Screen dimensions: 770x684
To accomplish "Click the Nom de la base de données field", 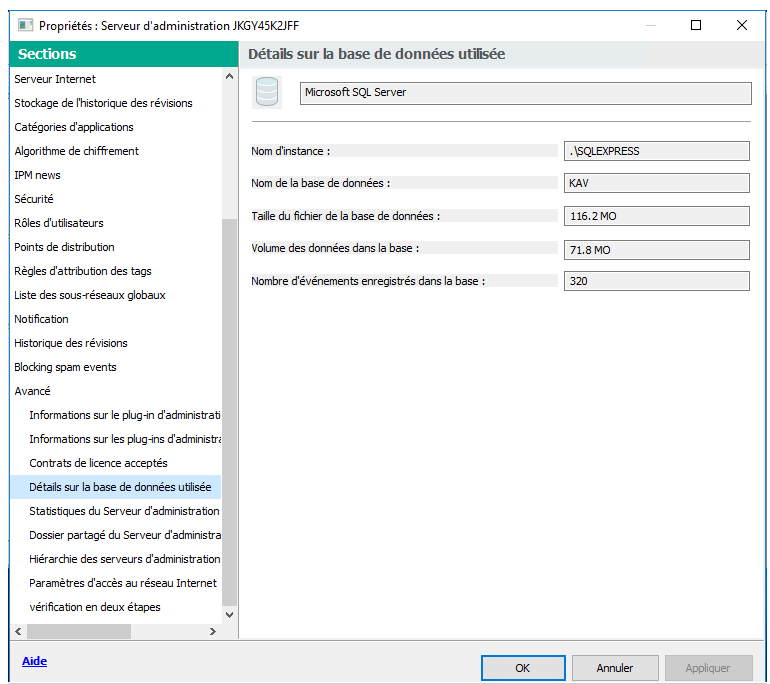I will 656,183.
